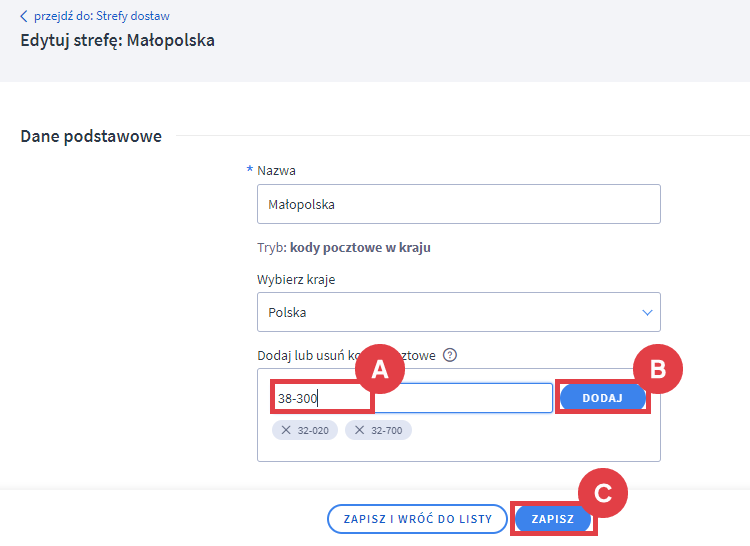Viewport: 750px width, 546px height.
Task: Click the Edytuj strefę: Małopolska heading
Action: (x=117, y=41)
